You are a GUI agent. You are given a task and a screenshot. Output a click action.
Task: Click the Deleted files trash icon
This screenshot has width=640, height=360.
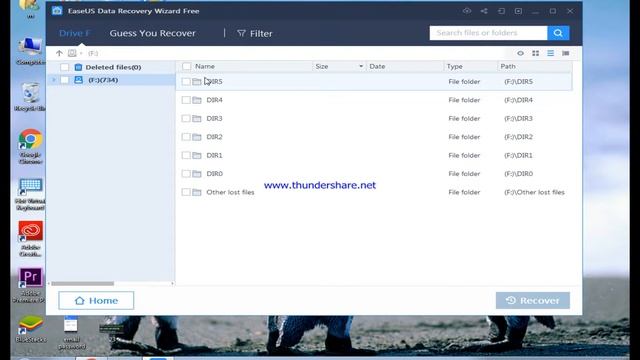(x=78, y=67)
